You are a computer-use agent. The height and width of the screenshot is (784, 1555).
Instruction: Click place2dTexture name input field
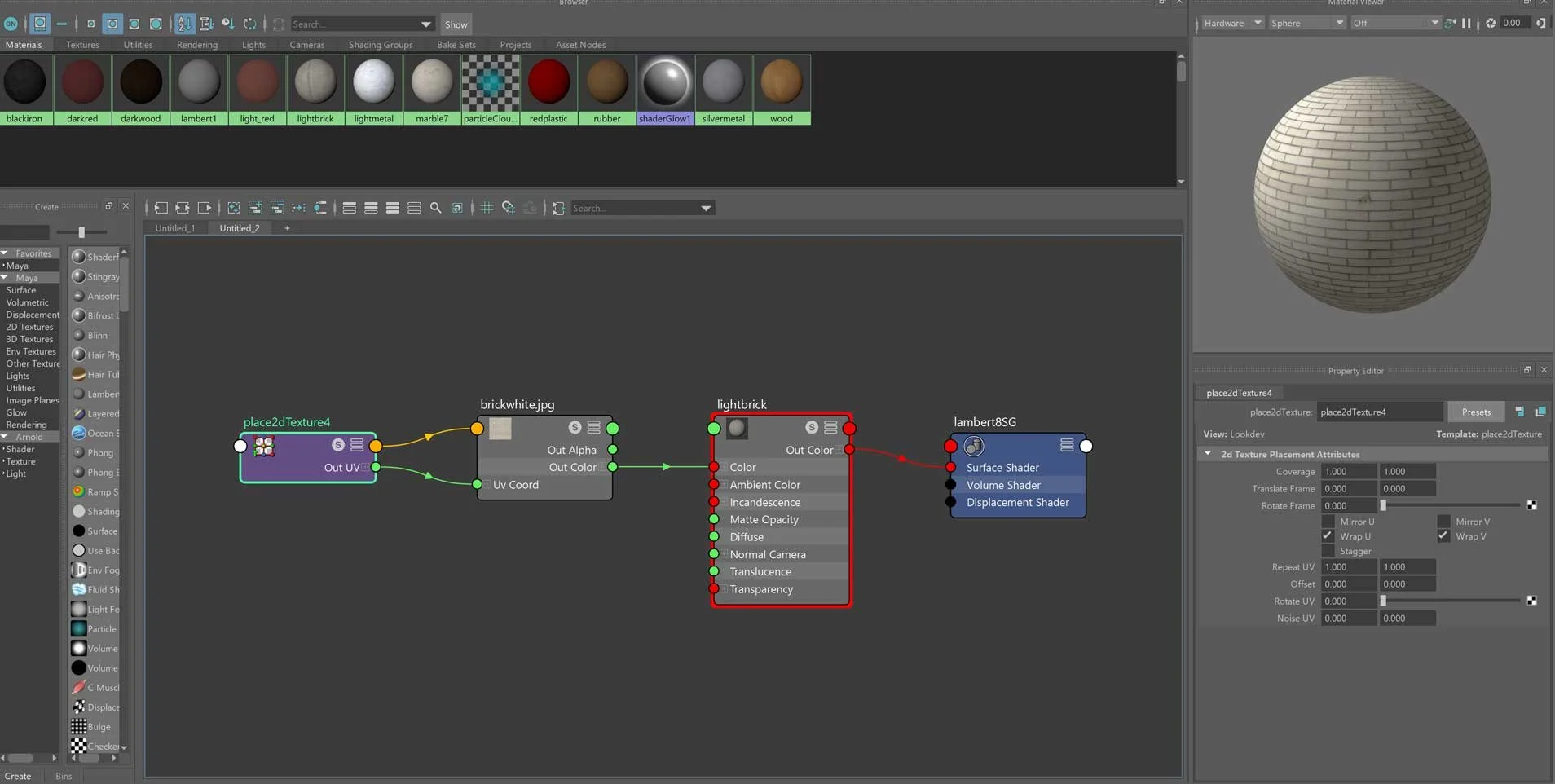click(1380, 412)
